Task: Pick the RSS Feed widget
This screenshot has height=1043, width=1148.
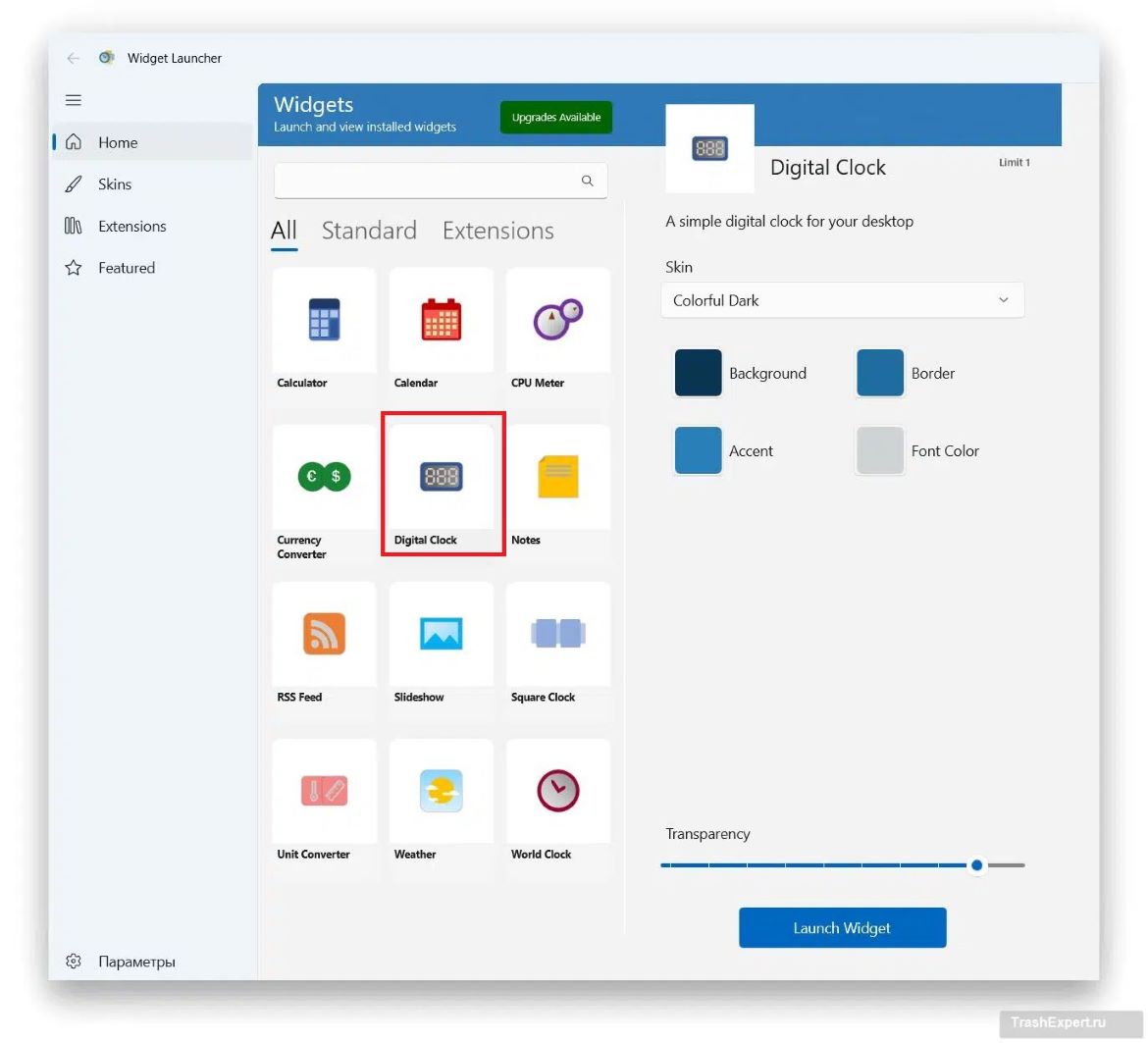Action: [x=324, y=634]
